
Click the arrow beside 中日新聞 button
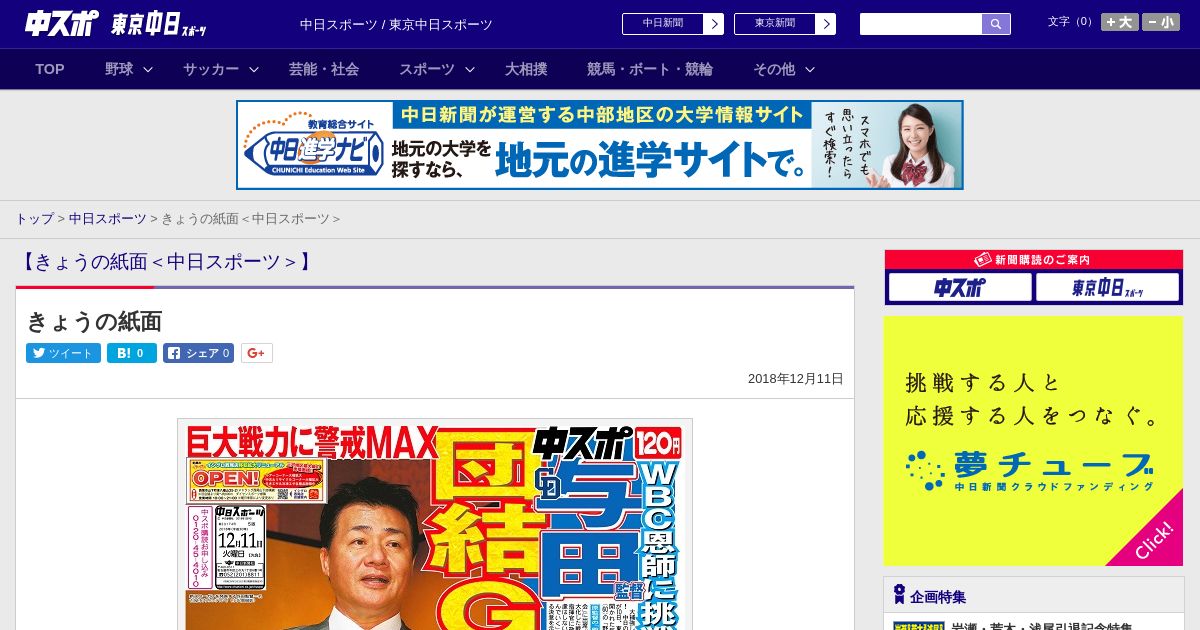pyautogui.click(x=713, y=24)
